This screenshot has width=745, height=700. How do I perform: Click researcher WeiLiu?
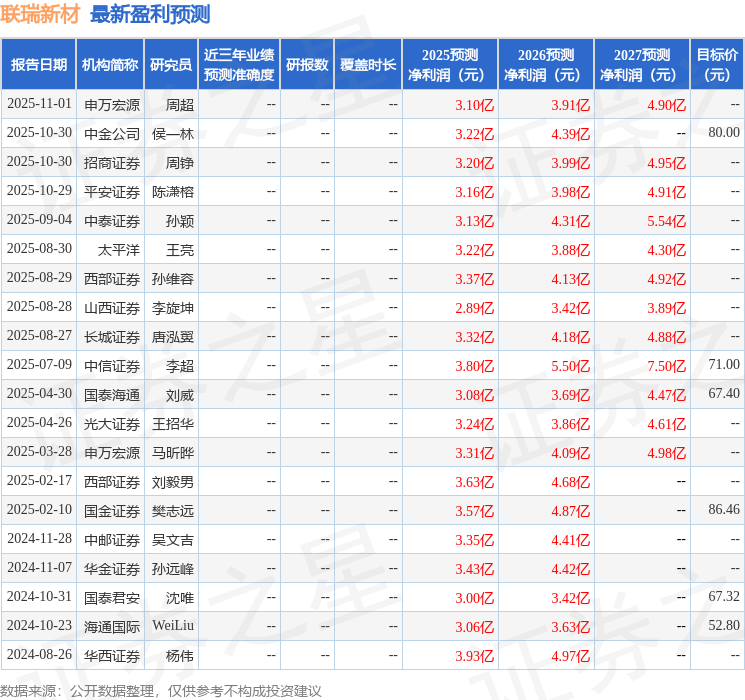[173, 625]
